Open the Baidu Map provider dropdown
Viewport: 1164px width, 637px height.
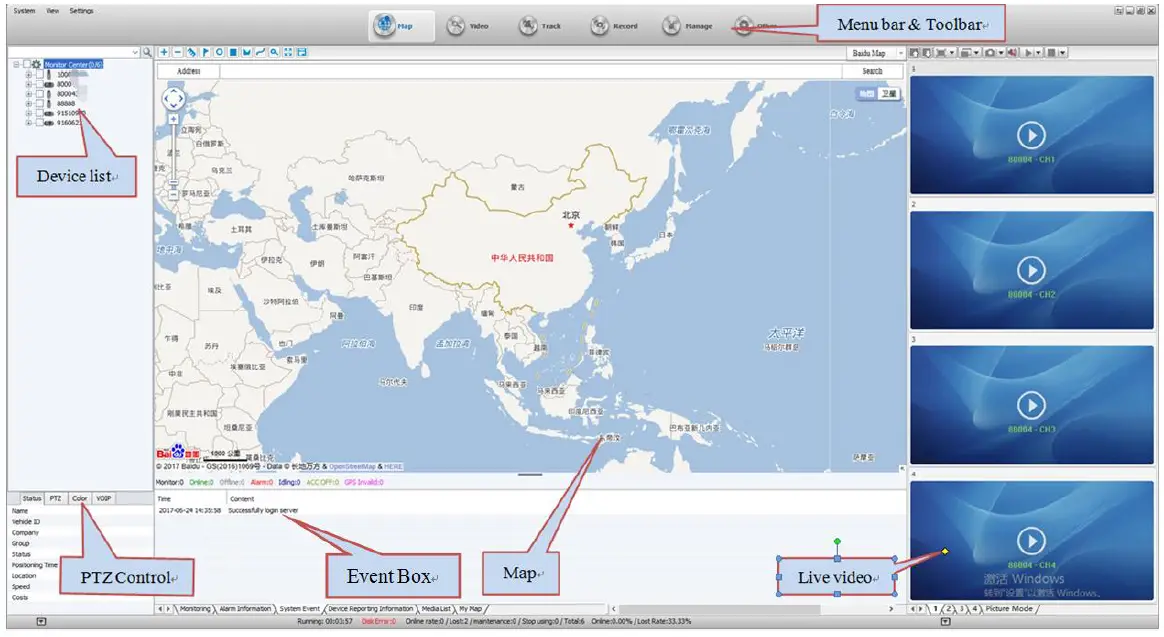coord(900,53)
